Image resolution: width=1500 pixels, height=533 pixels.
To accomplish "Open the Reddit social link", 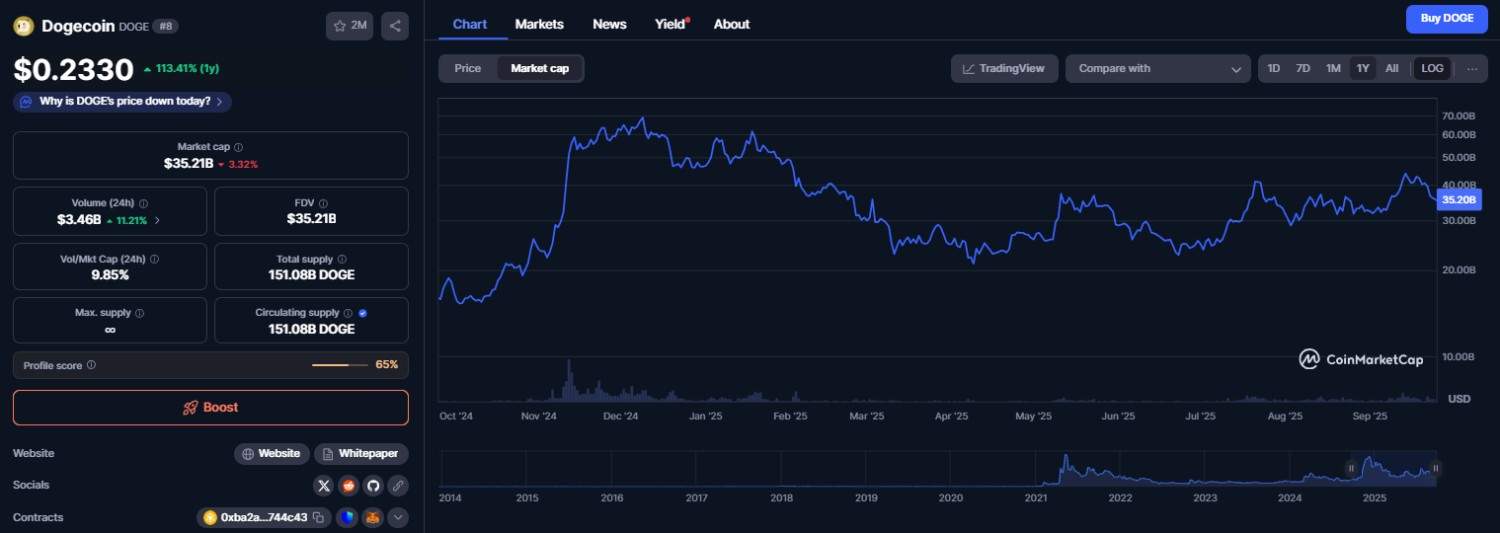I will tap(348, 485).
